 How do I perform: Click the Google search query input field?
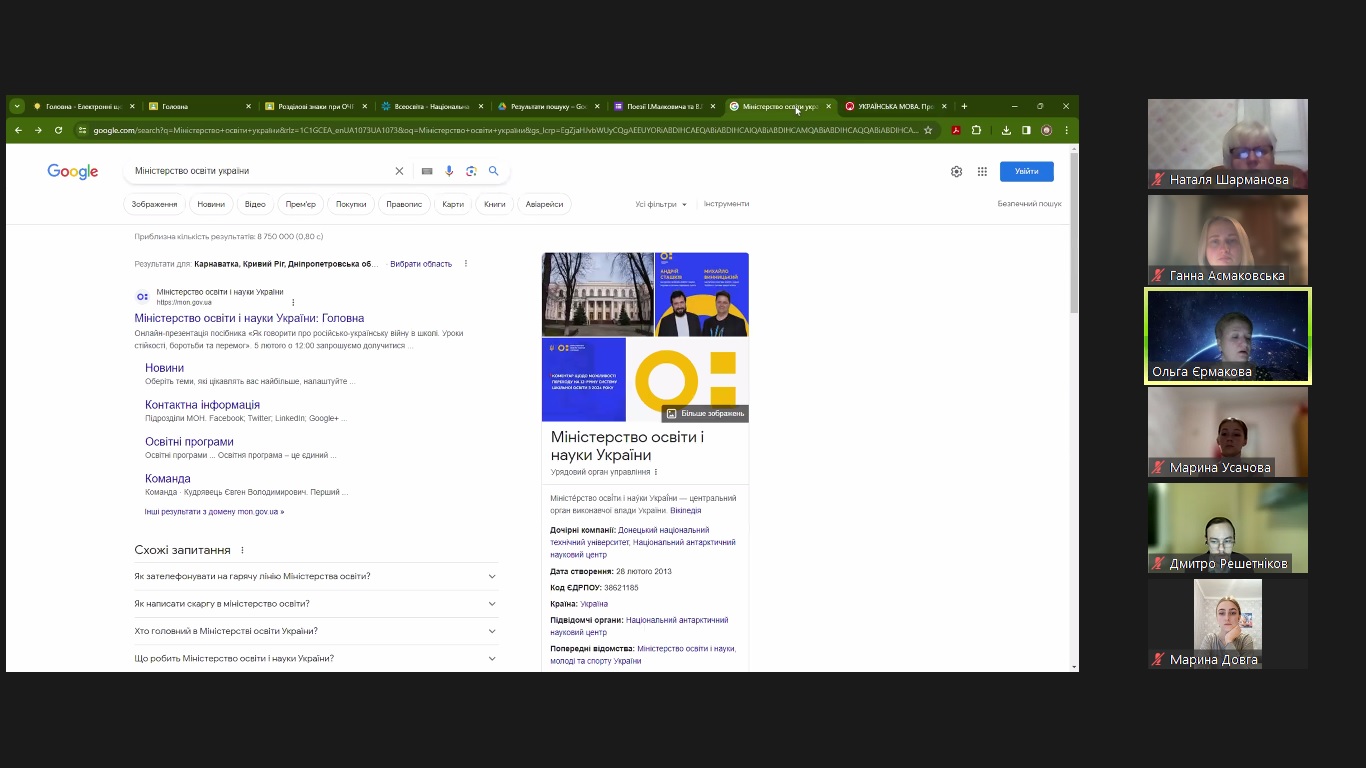(262, 171)
